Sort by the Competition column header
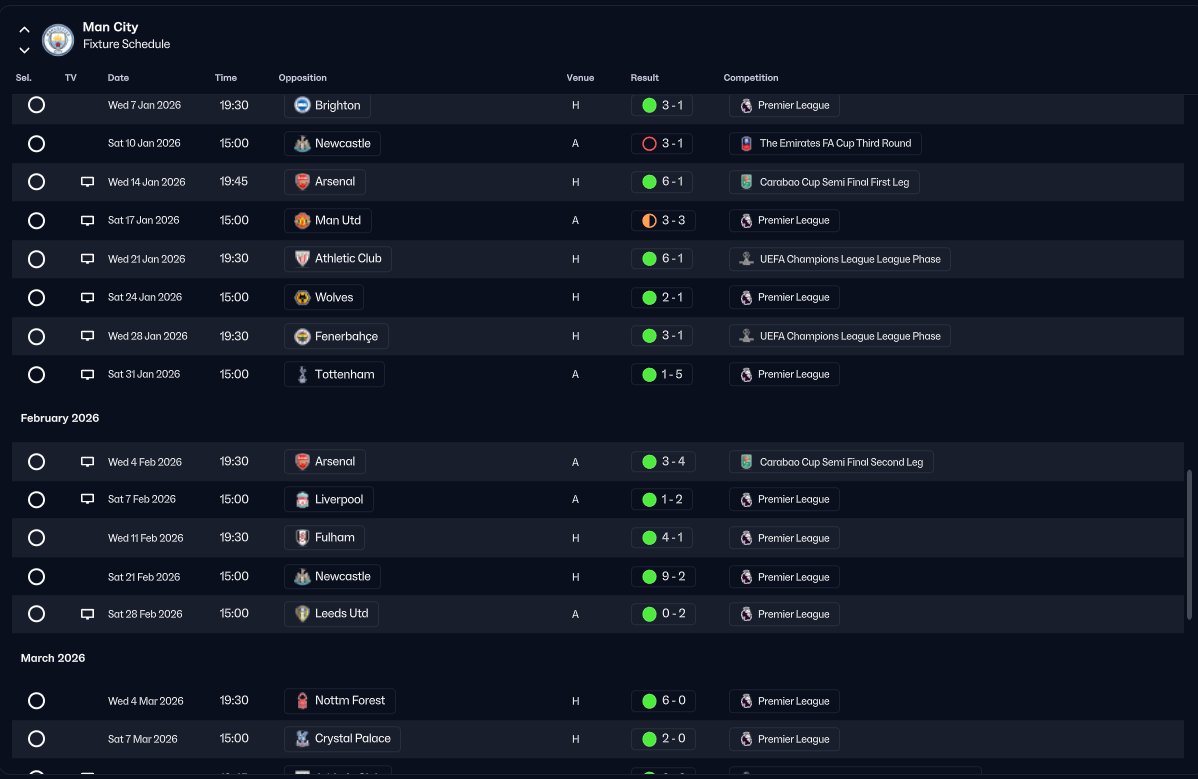Screen dimensions: 1198x779 (751, 78)
